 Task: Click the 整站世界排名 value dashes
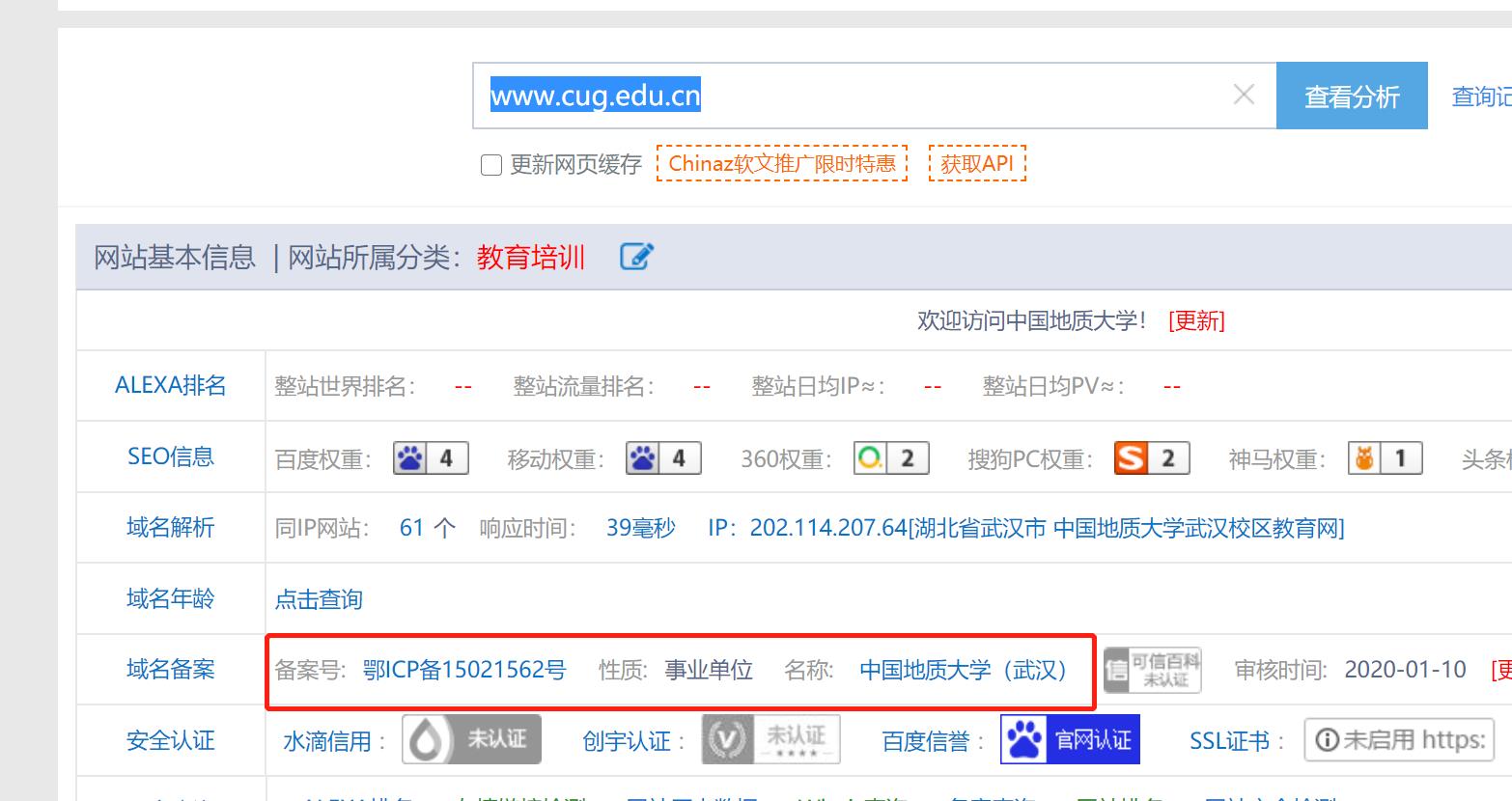point(463,387)
